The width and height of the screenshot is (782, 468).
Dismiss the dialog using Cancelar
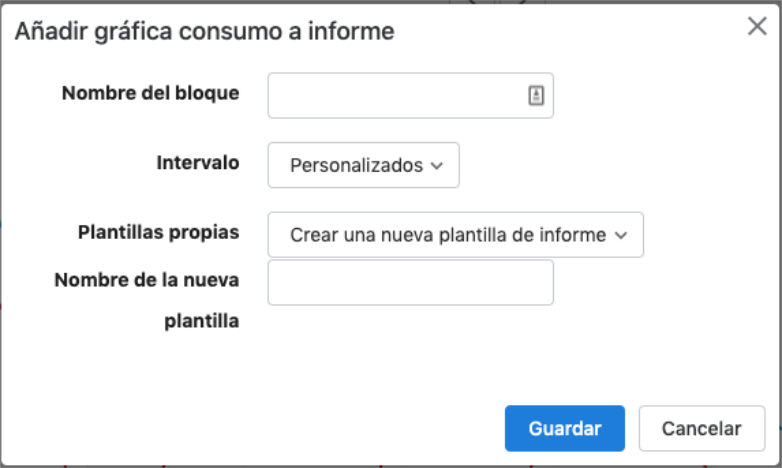click(702, 429)
